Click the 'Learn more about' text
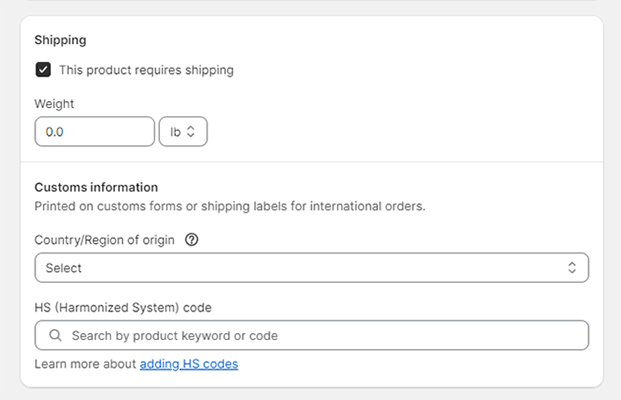The height and width of the screenshot is (400, 621). (x=85, y=364)
